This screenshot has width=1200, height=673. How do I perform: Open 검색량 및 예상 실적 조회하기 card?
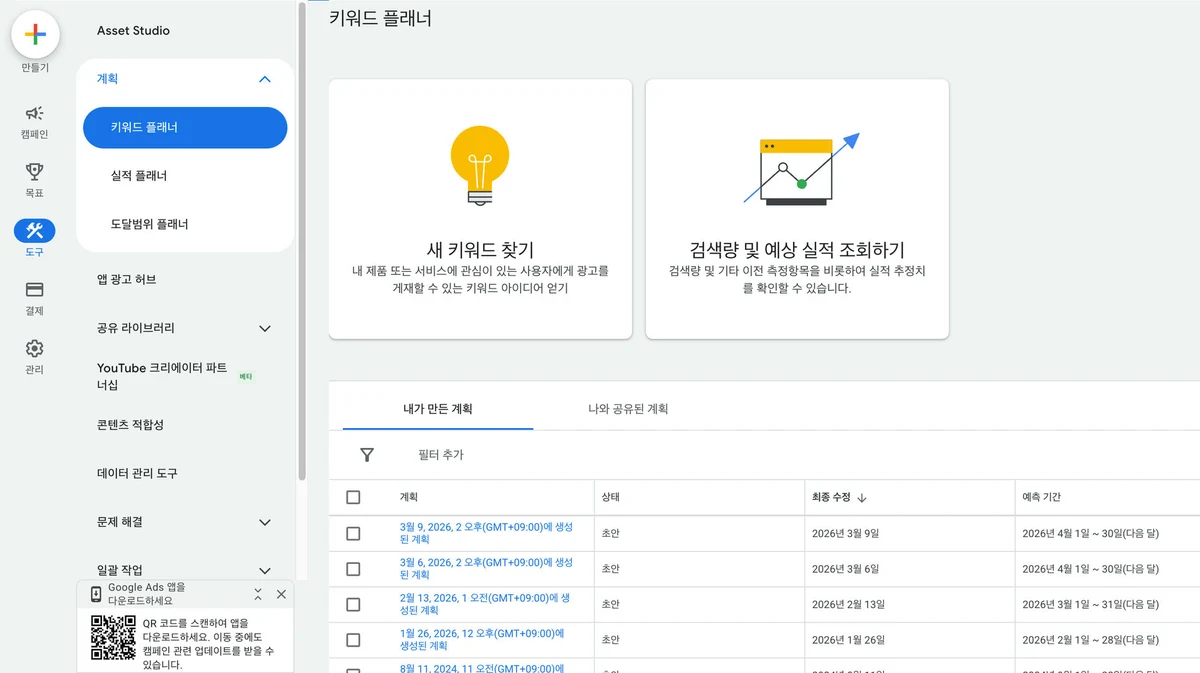pyautogui.click(x=797, y=210)
